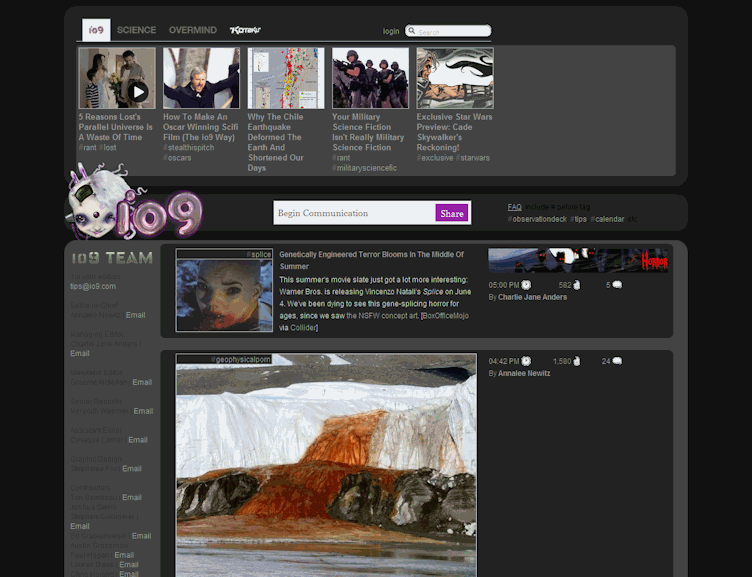Select the #tips tag near Share
The image size is (752, 577).
578,219
